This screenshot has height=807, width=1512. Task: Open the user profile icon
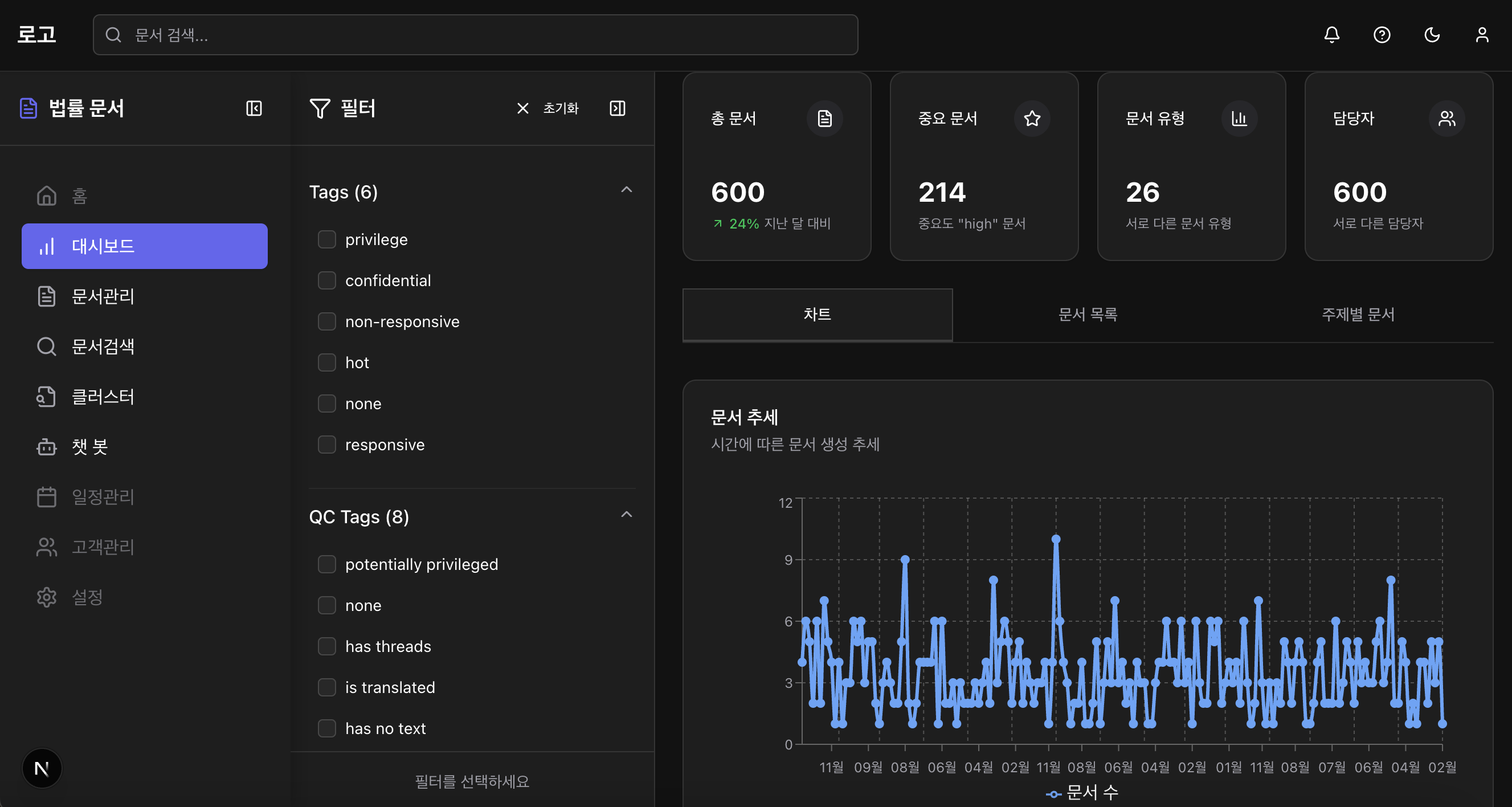[1482, 35]
